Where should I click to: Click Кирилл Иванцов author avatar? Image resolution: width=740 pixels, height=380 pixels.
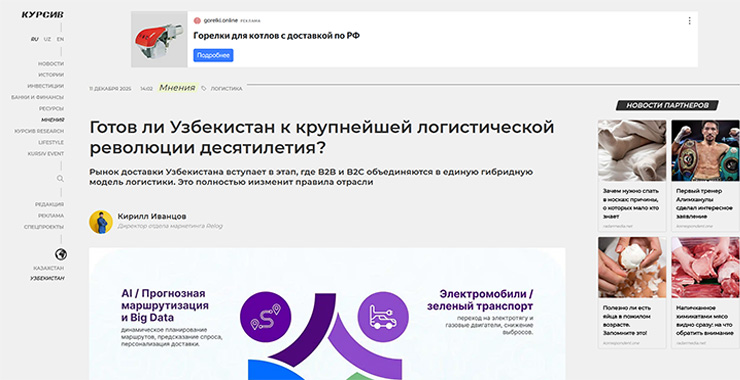pos(101,222)
